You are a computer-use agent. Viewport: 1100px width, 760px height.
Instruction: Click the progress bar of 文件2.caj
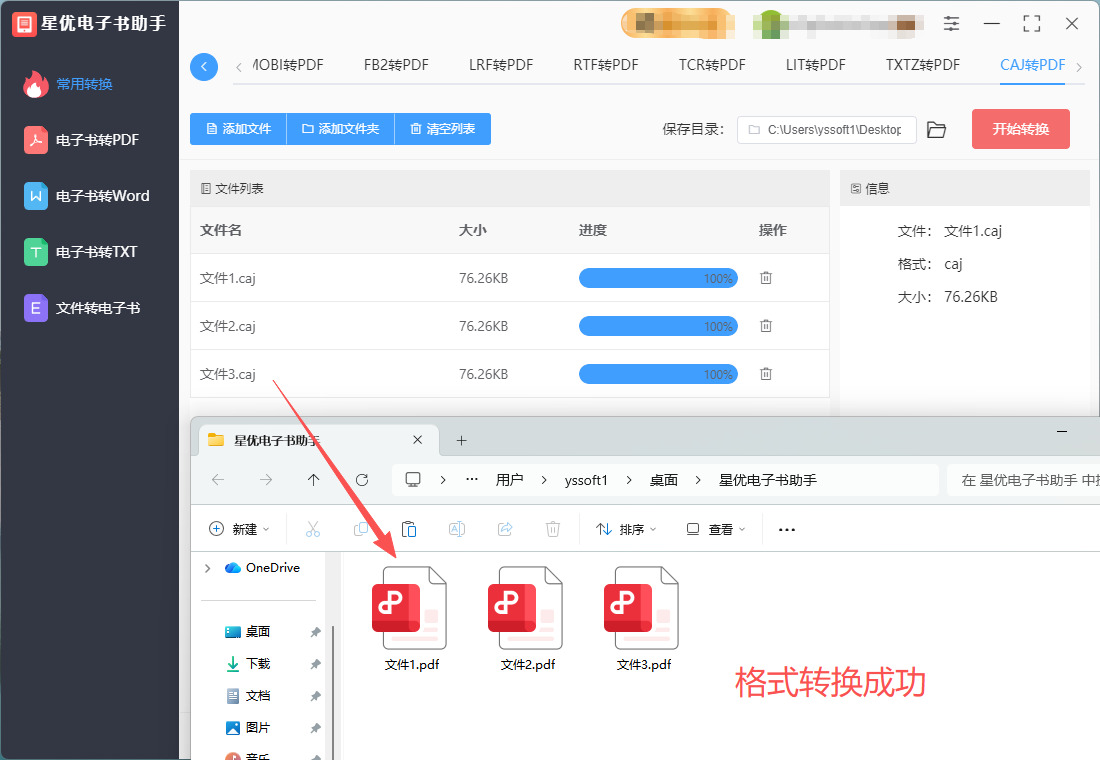(x=658, y=326)
